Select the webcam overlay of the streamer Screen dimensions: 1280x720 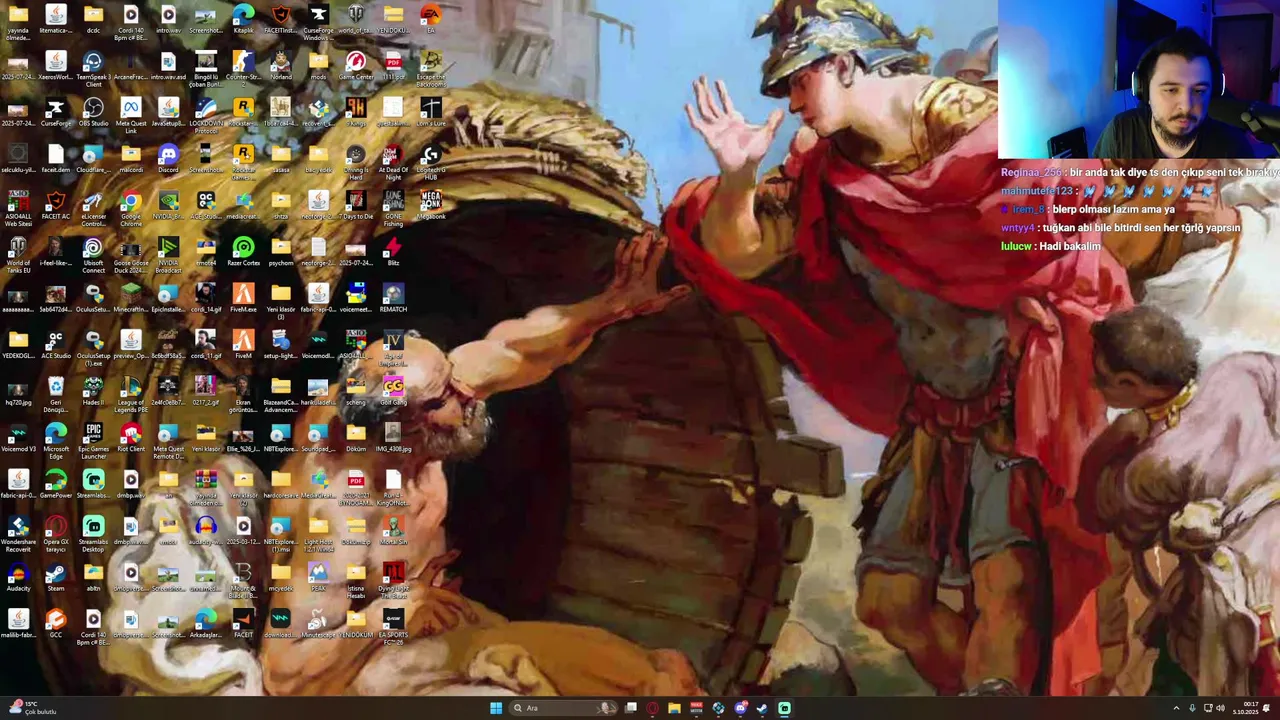pyautogui.click(x=1139, y=80)
